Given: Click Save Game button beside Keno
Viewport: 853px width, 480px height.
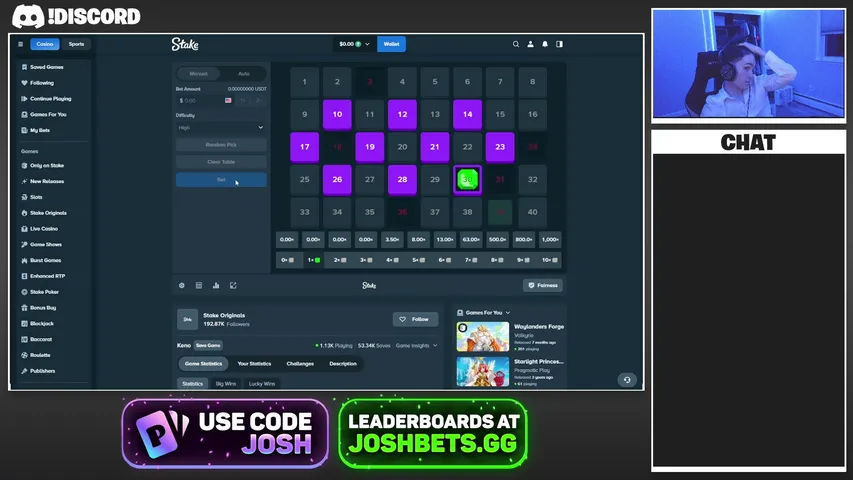Looking at the screenshot, I should click(x=208, y=346).
